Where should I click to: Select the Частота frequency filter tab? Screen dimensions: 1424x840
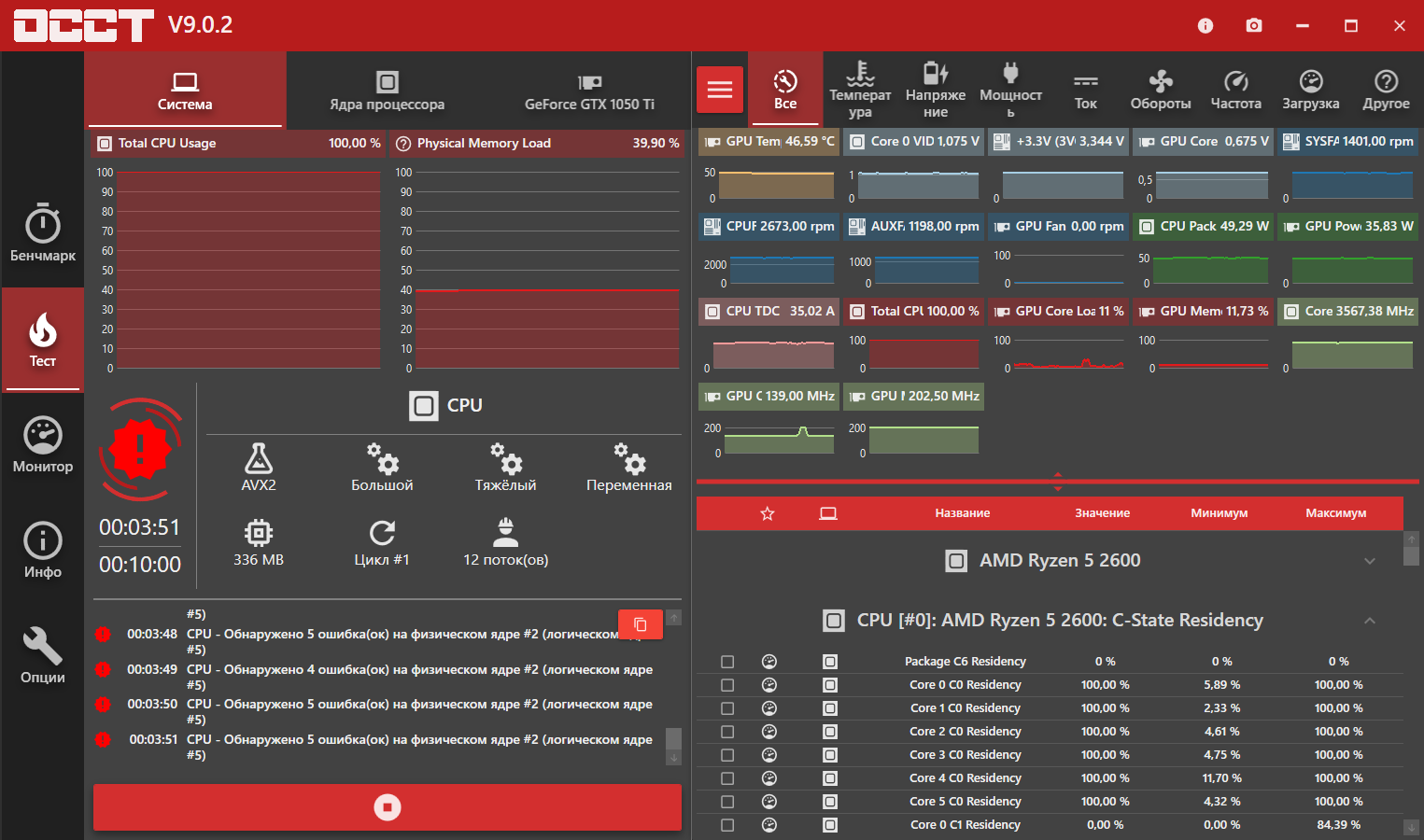(x=1236, y=90)
